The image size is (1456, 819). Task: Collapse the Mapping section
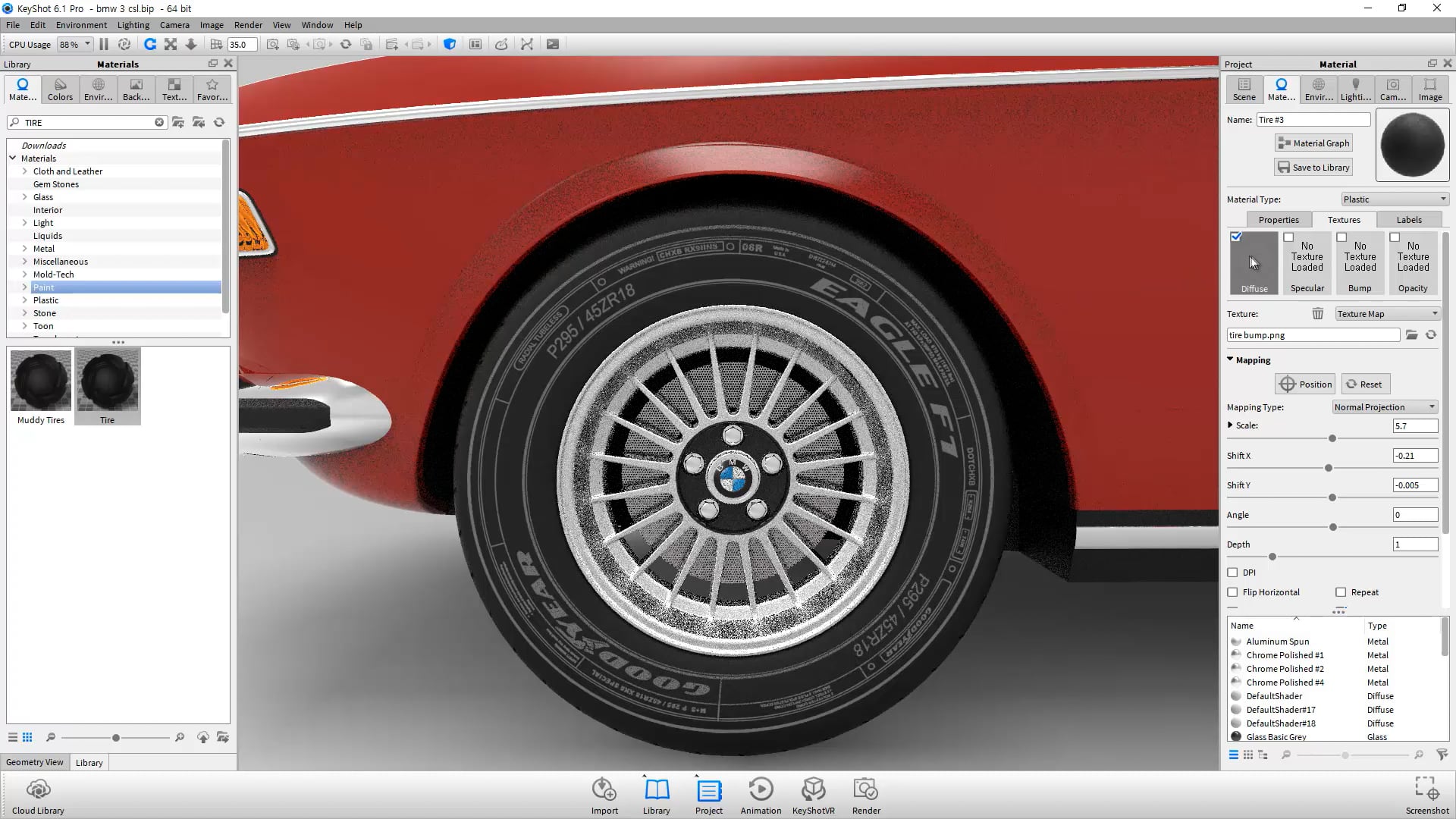coord(1230,359)
